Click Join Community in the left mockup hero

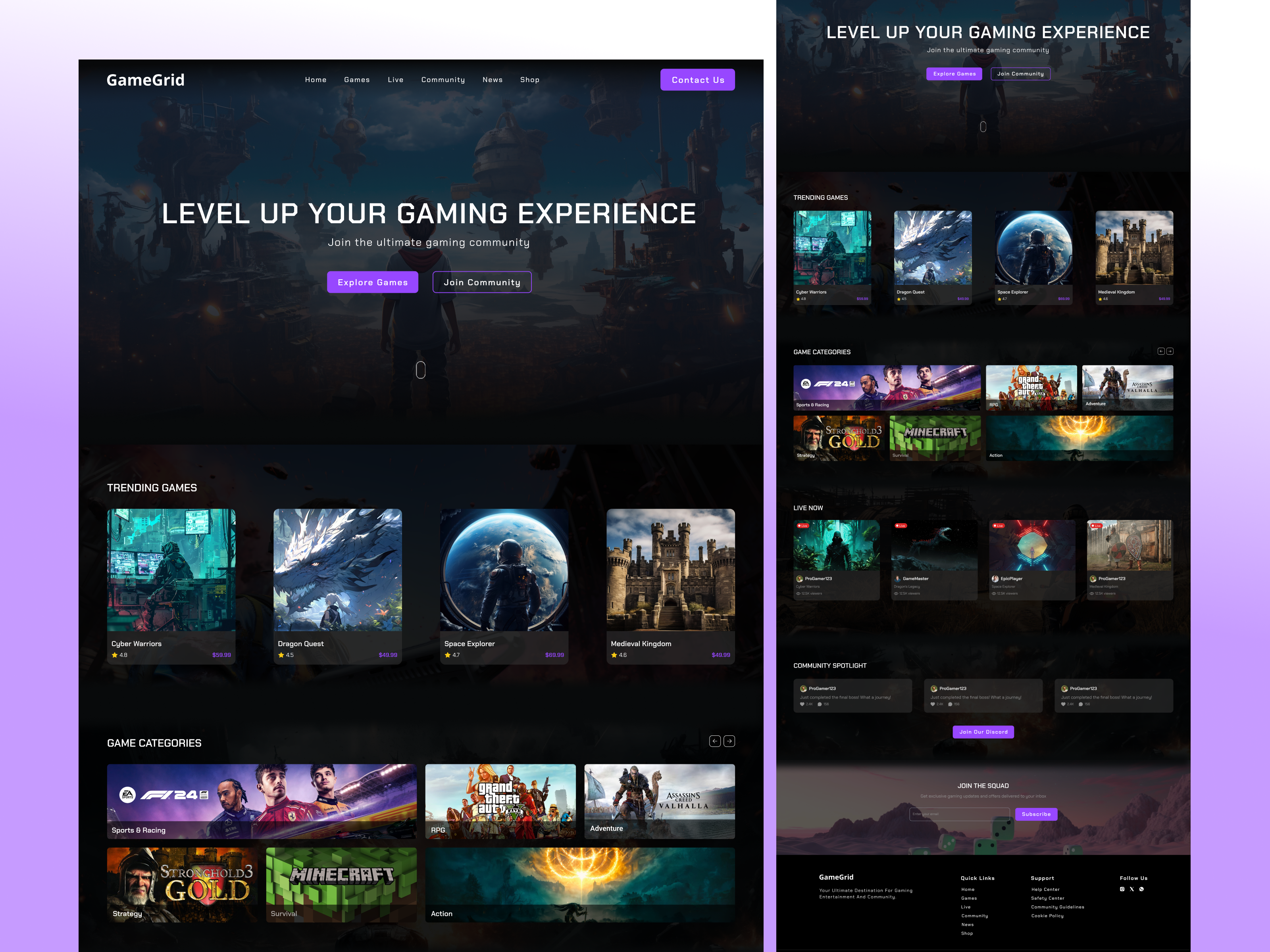(482, 282)
